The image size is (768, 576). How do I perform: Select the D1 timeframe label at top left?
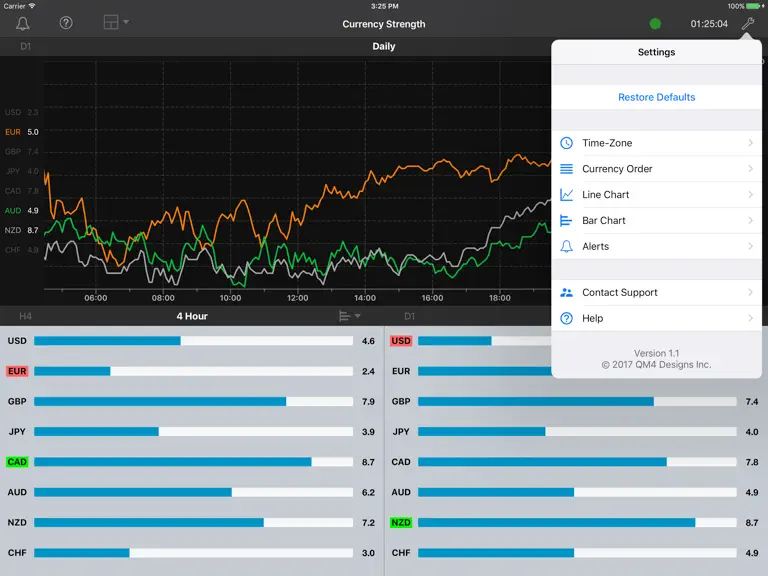coord(25,47)
